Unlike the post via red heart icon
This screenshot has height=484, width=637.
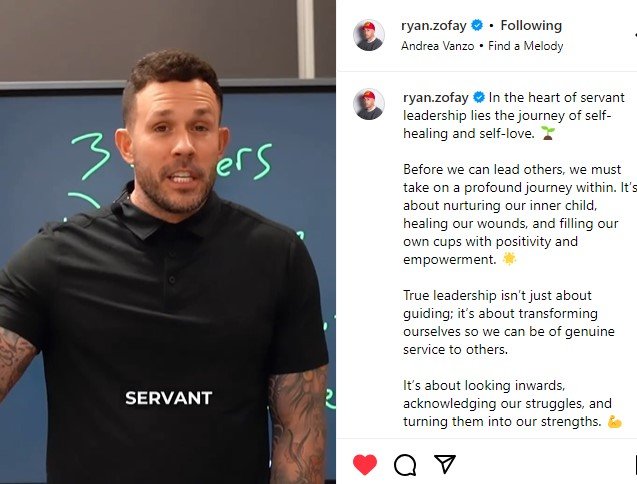pos(365,464)
